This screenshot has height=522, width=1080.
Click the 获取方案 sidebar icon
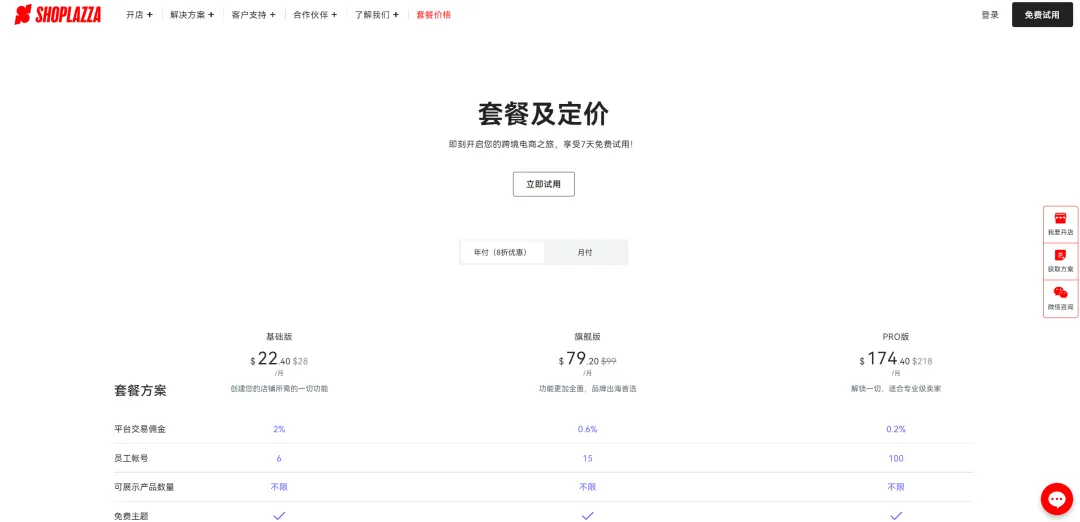[1060, 260]
